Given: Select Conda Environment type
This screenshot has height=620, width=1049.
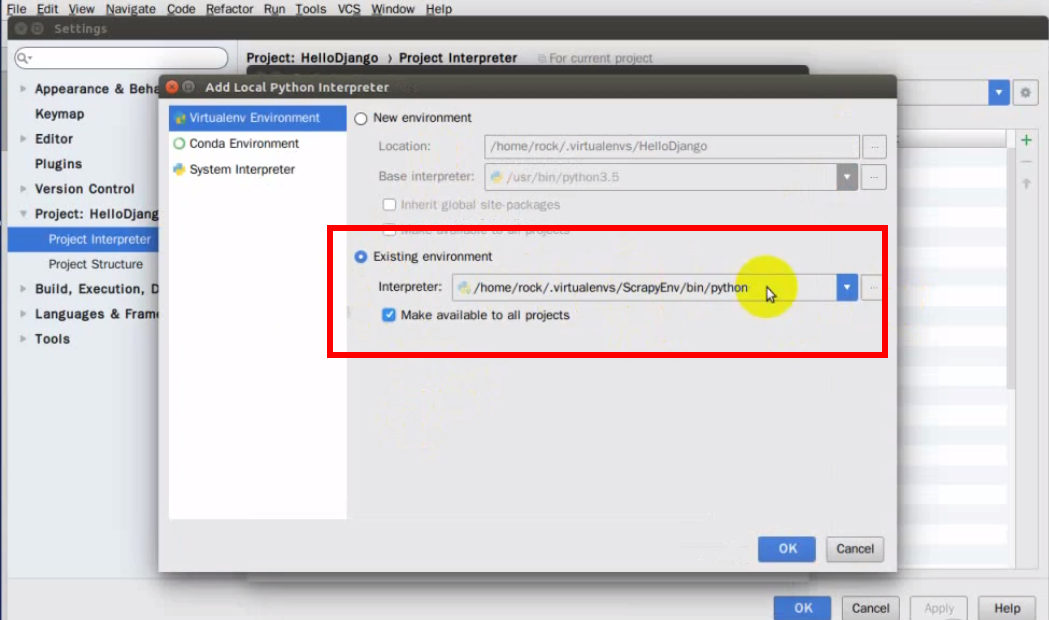Looking at the screenshot, I should 258,143.
